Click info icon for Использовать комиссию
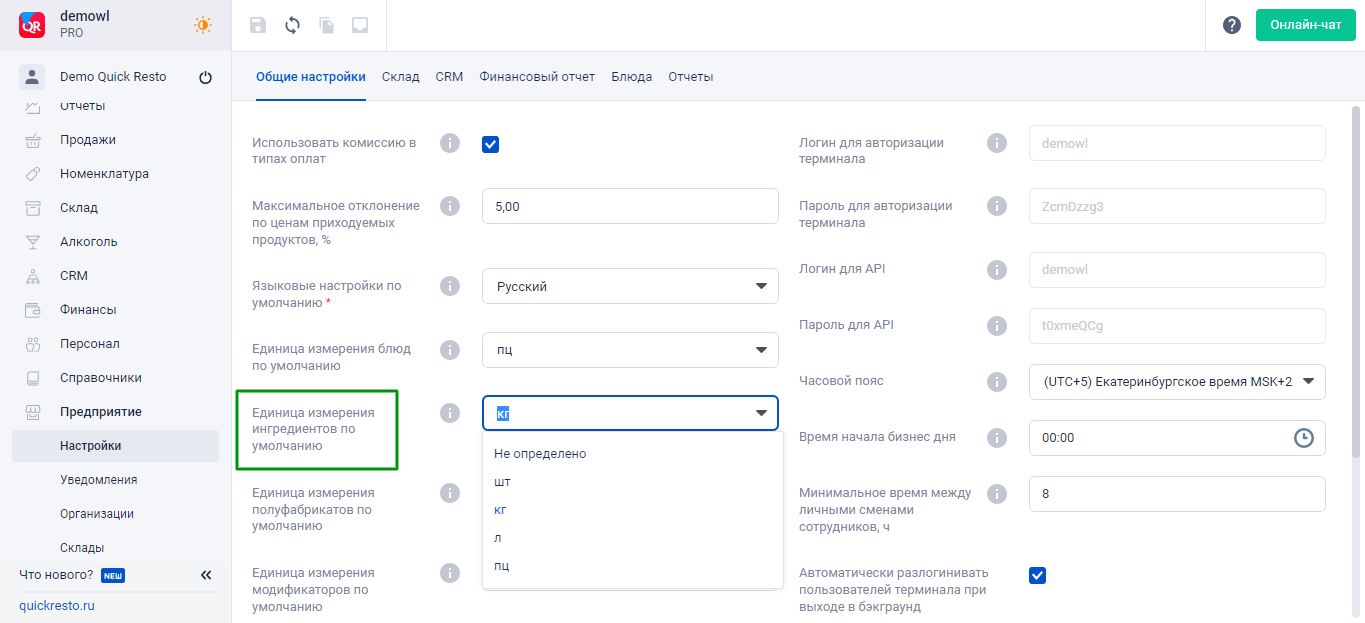1365x623 pixels. tap(450, 143)
